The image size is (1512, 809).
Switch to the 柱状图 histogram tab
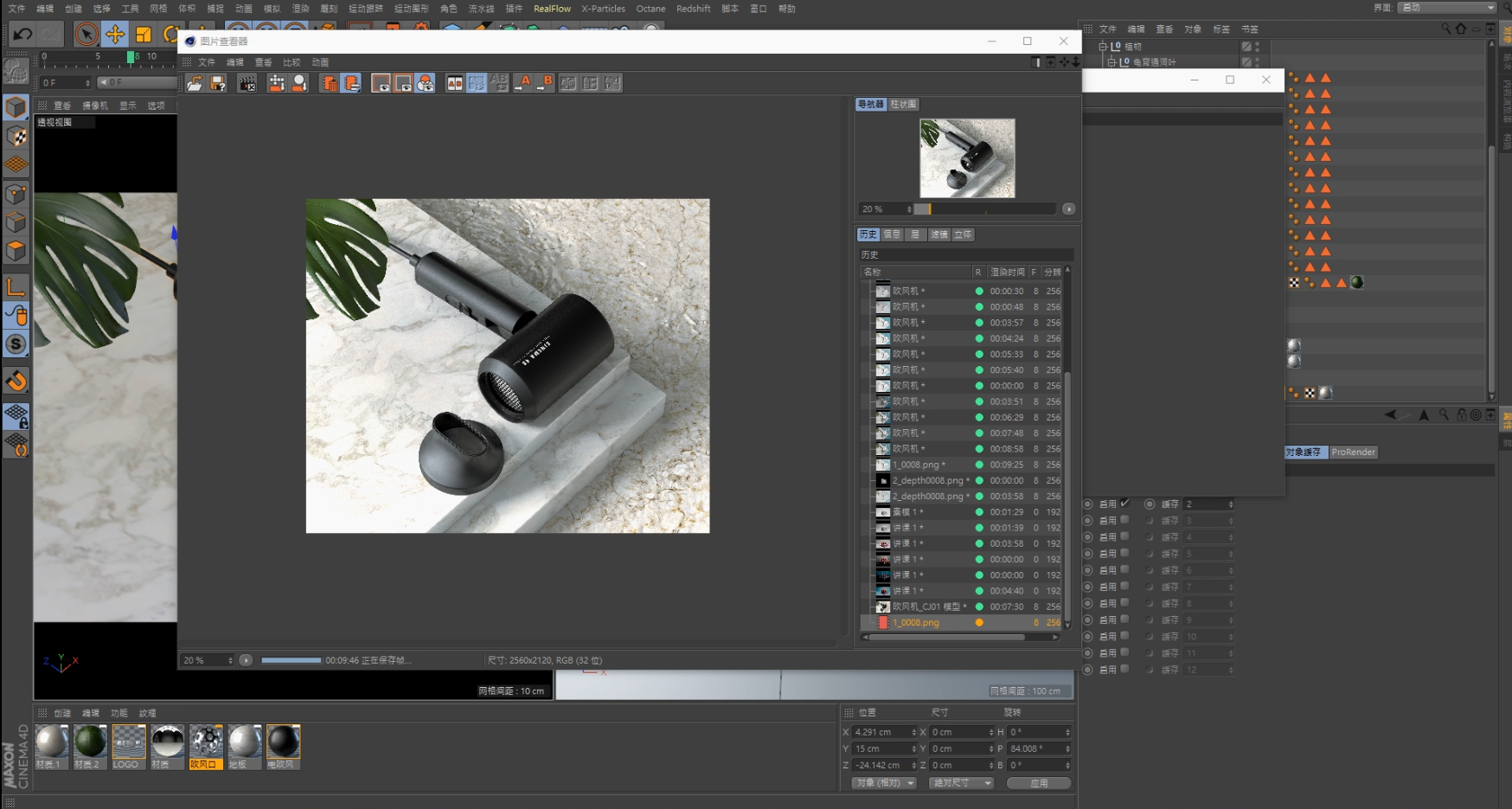[x=903, y=104]
